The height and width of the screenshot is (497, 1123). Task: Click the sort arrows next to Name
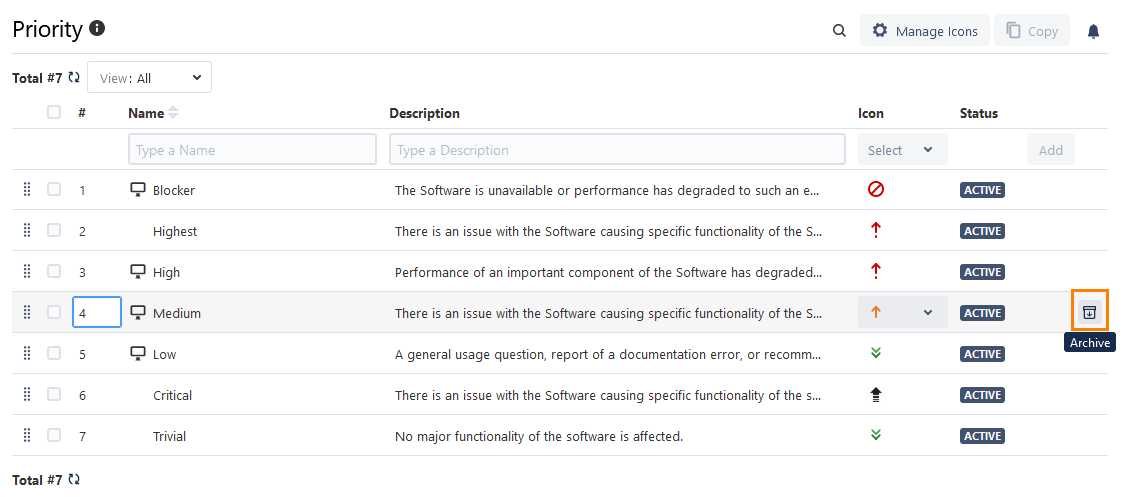(x=173, y=113)
